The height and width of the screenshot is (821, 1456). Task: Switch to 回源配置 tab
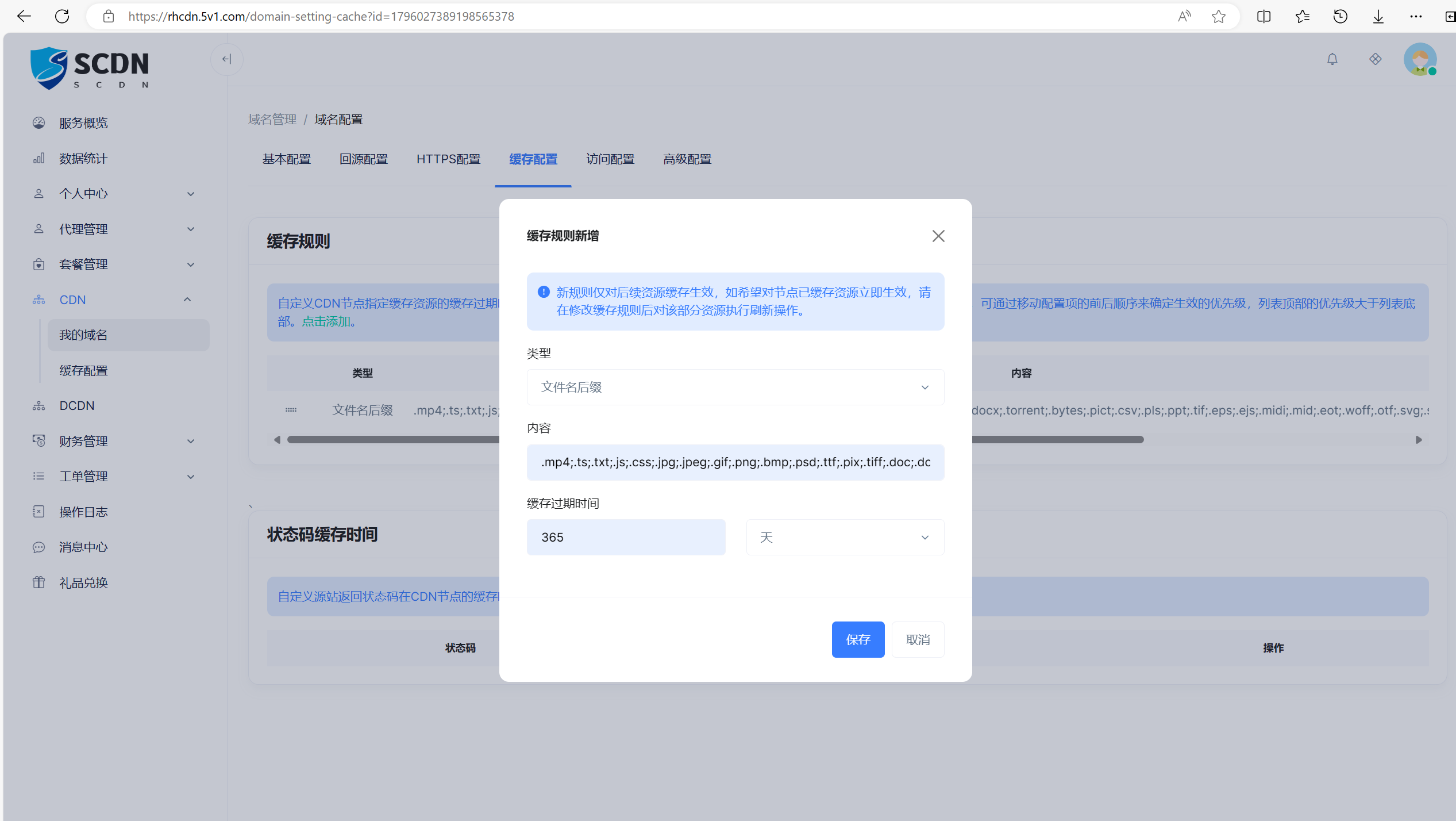(x=363, y=159)
